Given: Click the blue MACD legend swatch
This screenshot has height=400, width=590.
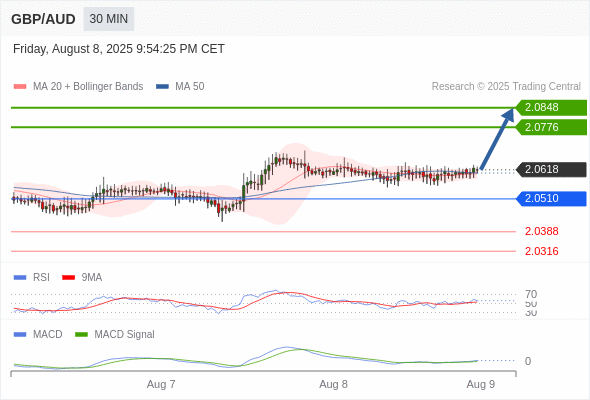Looking at the screenshot, I should (20, 334).
